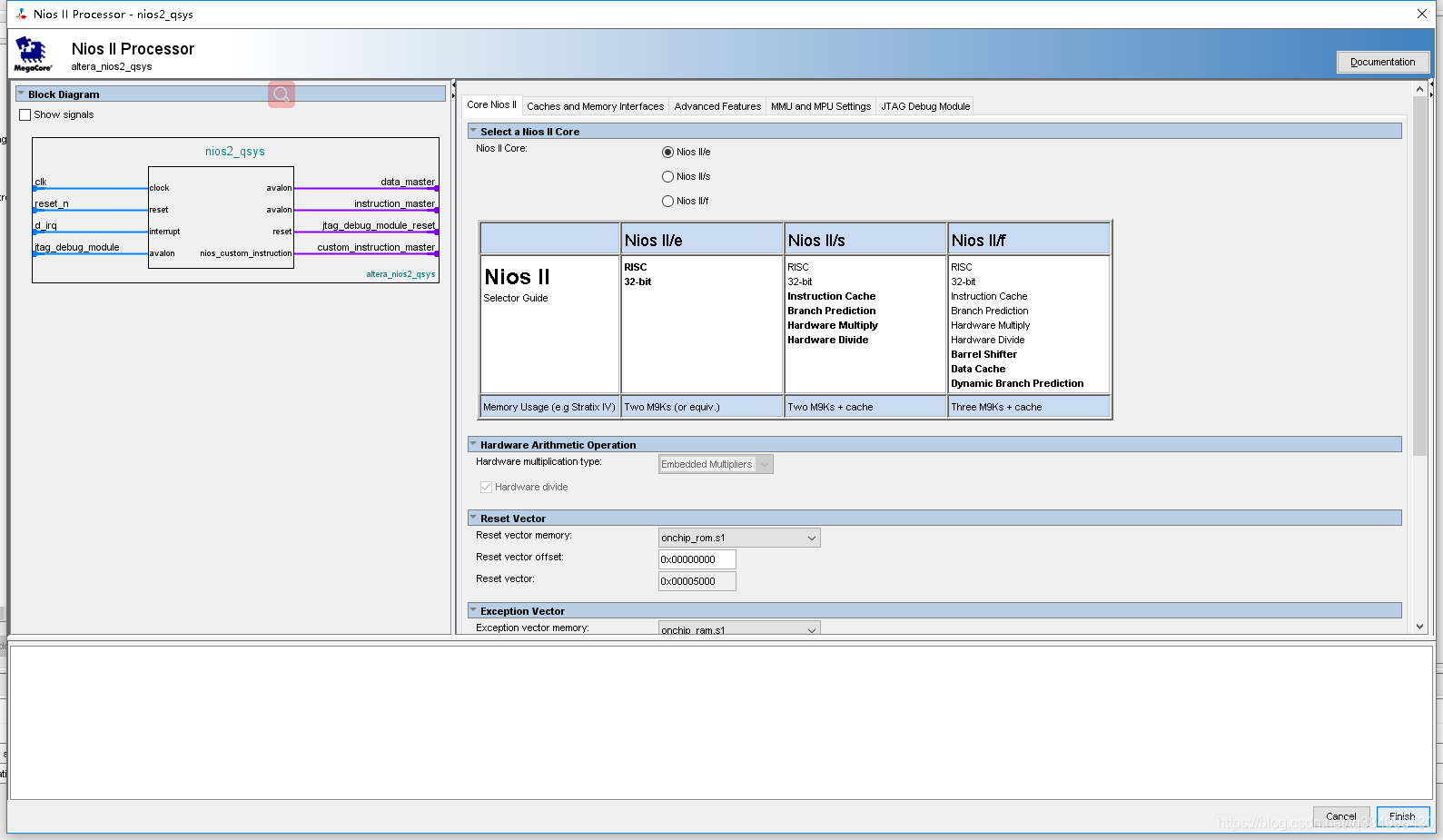Image resolution: width=1443 pixels, height=840 pixels.
Task: Click the instruction_master port label
Action: click(394, 203)
